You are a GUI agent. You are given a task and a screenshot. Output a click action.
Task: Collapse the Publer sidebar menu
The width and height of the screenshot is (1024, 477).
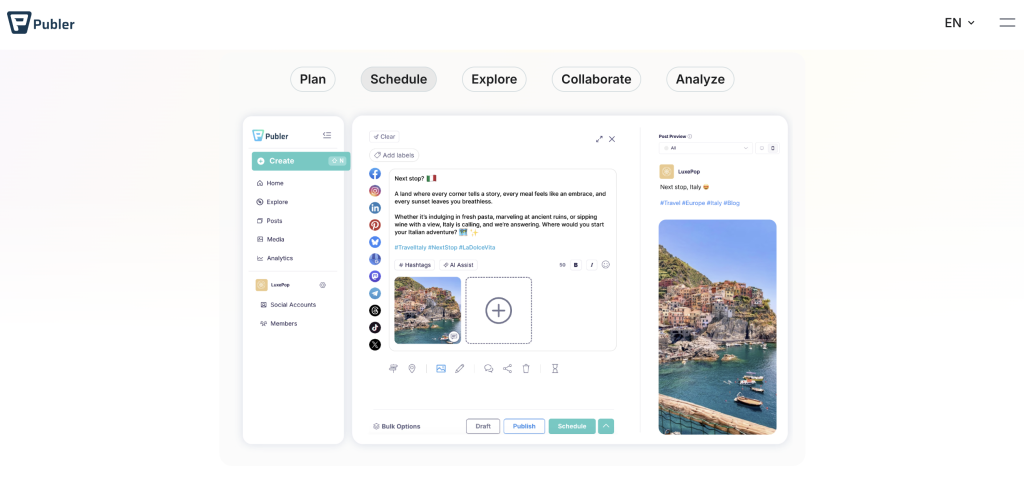327,136
